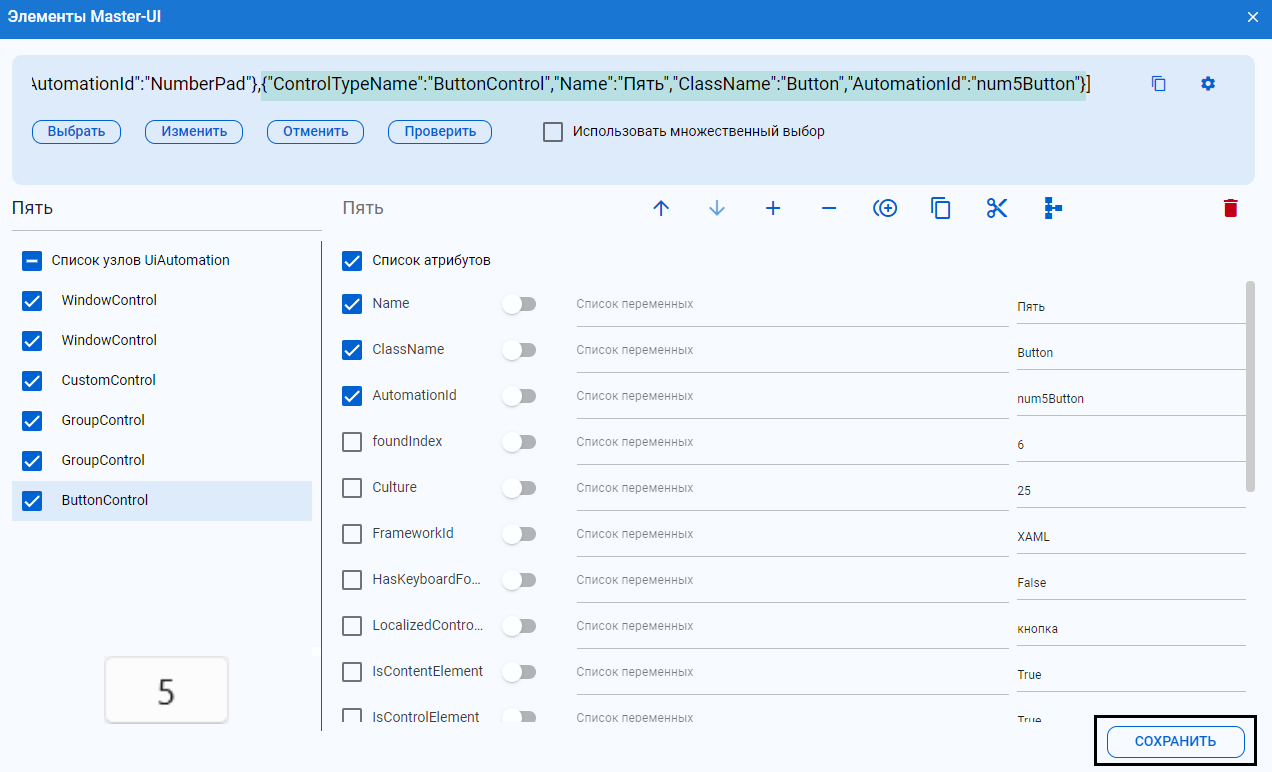The image size is (1272, 772).
Task: Open selector settings via the gear icon
Action: 1208,84
